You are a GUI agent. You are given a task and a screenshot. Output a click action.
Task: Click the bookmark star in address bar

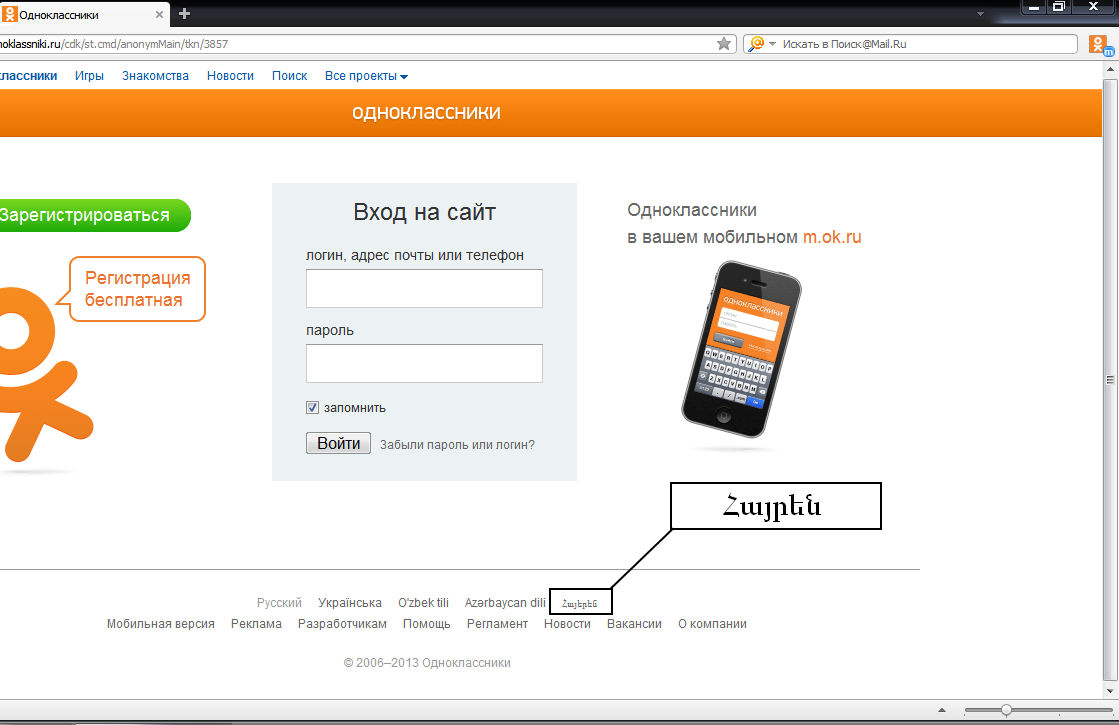(x=724, y=44)
